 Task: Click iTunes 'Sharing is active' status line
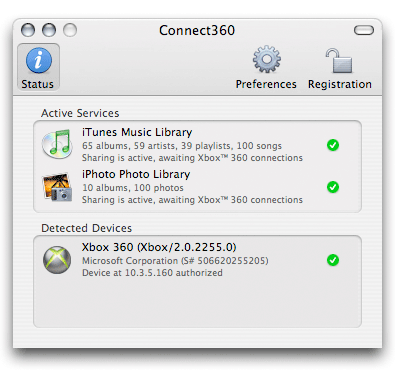click(x=192, y=158)
